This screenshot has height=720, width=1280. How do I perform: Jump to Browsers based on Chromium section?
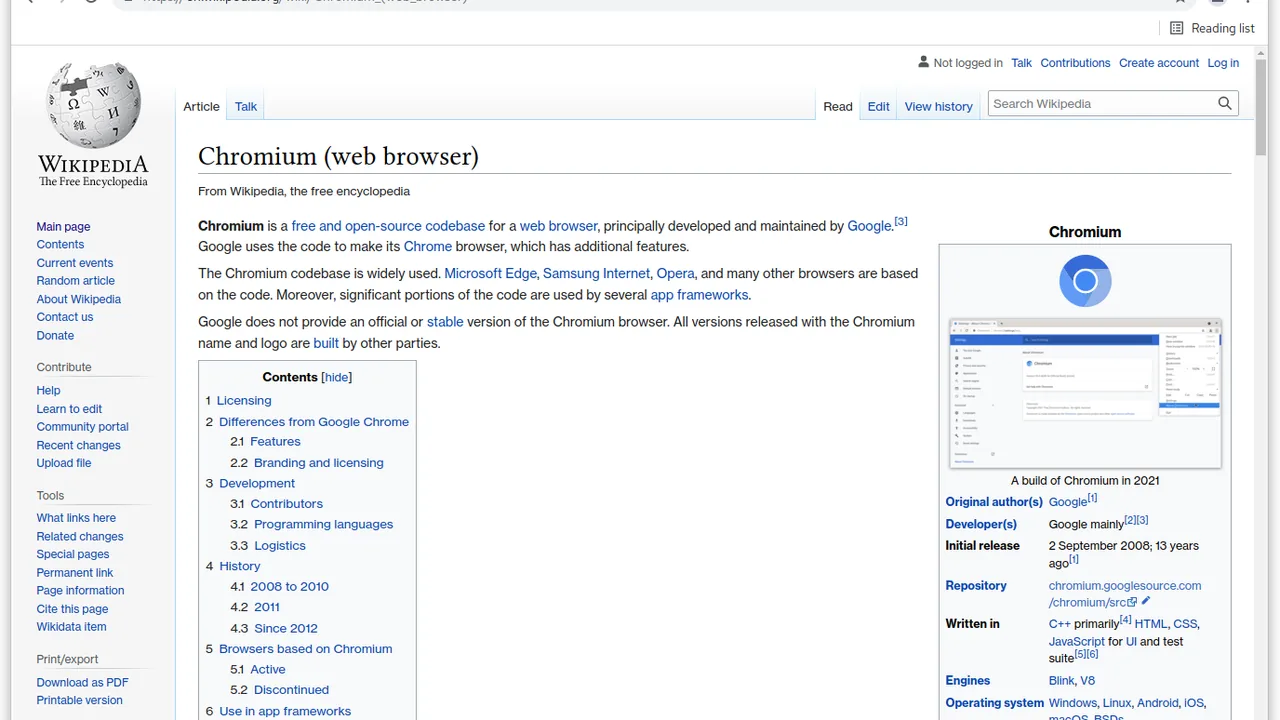pyautogui.click(x=306, y=649)
